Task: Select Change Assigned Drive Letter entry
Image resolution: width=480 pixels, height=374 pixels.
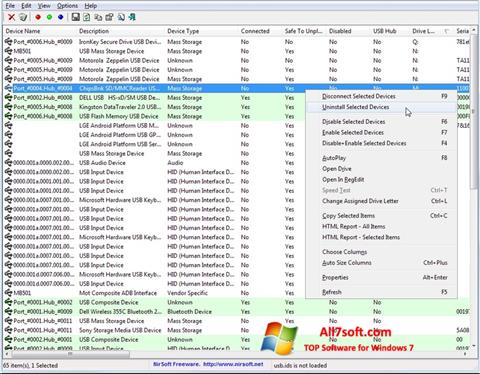Action: 382,201
